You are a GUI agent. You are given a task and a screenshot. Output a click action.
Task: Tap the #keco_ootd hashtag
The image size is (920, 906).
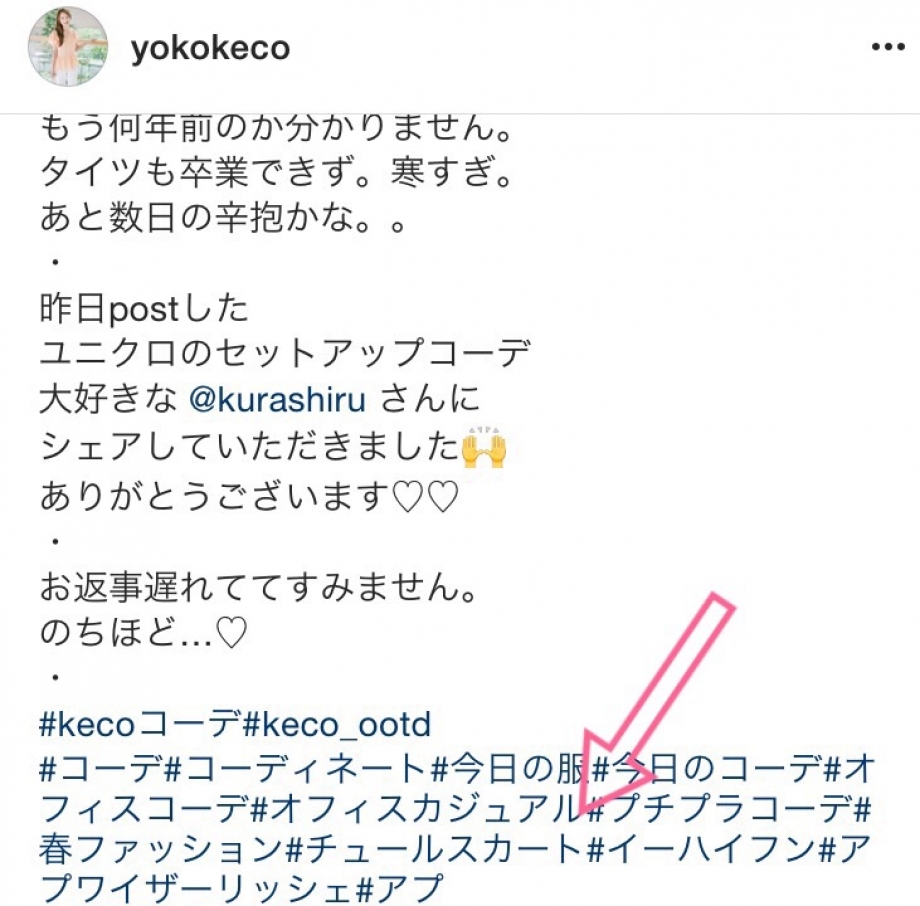pos(336,725)
